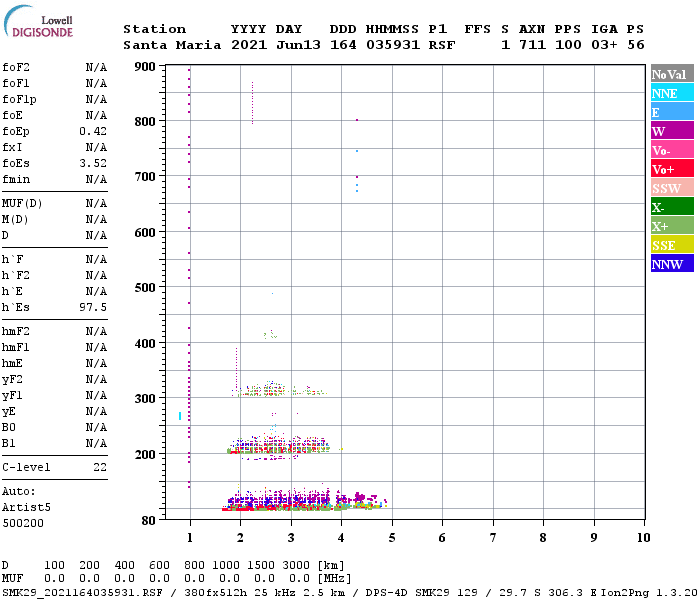This screenshot has height=600, width=700.
Task: Click the Lowell Digisonde logo
Action: pos(38,21)
